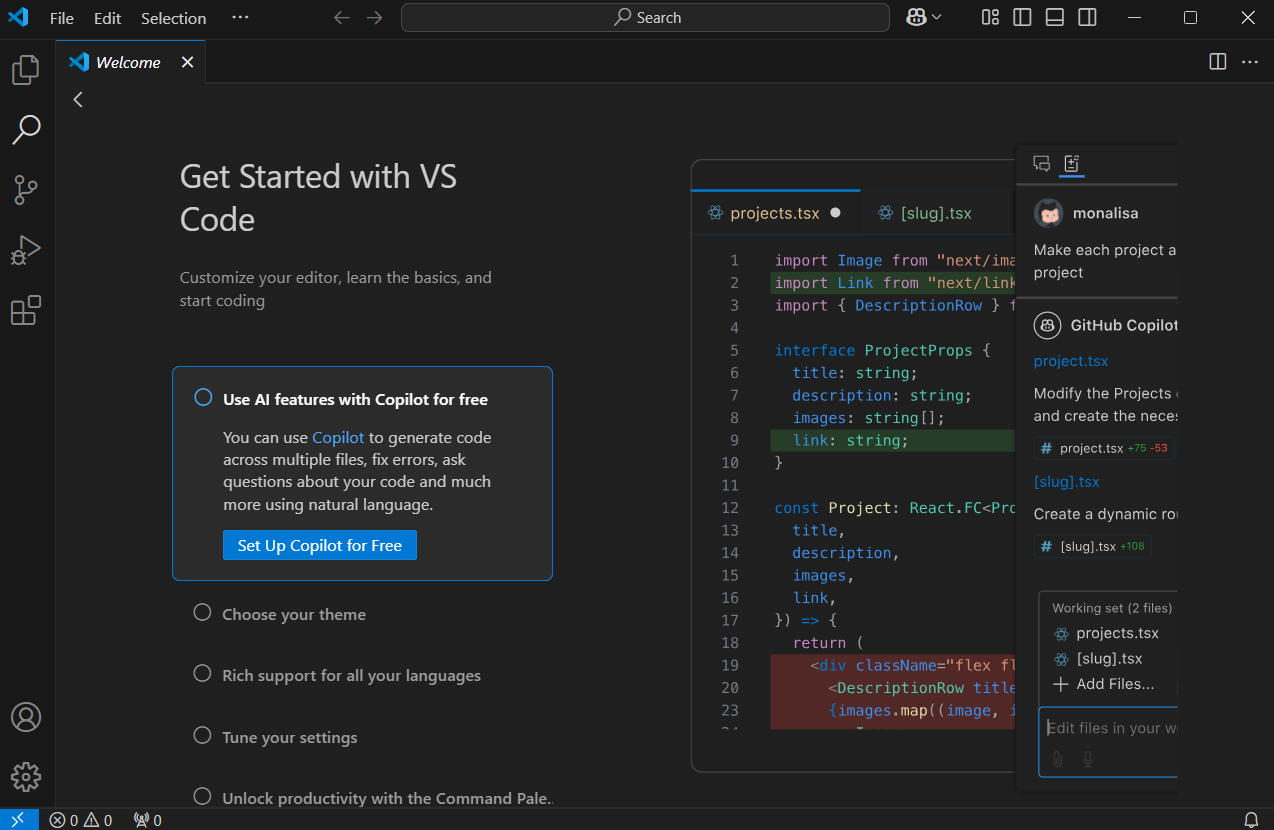Click the Go Forward arrow in title bar

point(375,18)
